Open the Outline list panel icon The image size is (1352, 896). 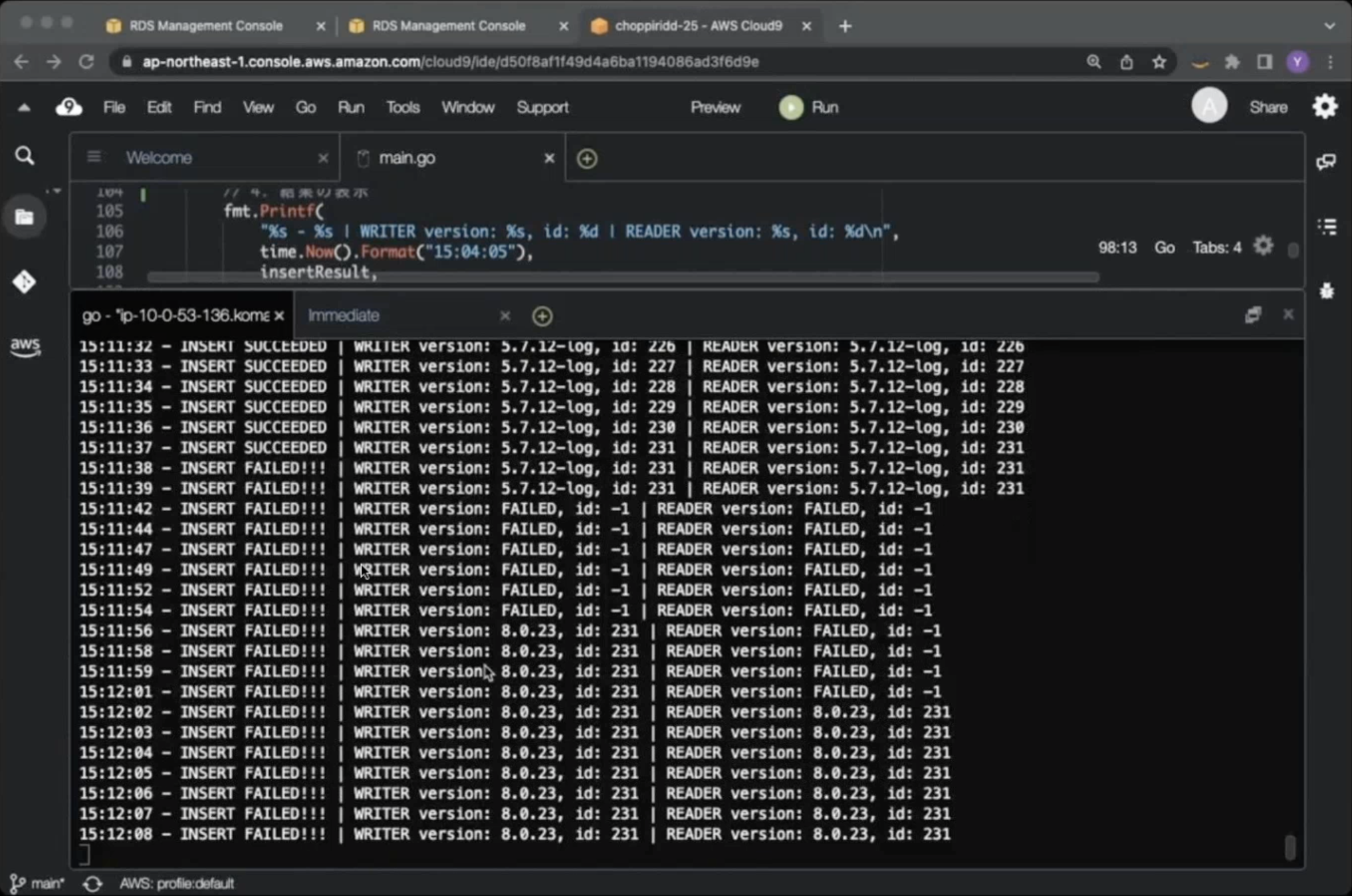[x=1327, y=227]
